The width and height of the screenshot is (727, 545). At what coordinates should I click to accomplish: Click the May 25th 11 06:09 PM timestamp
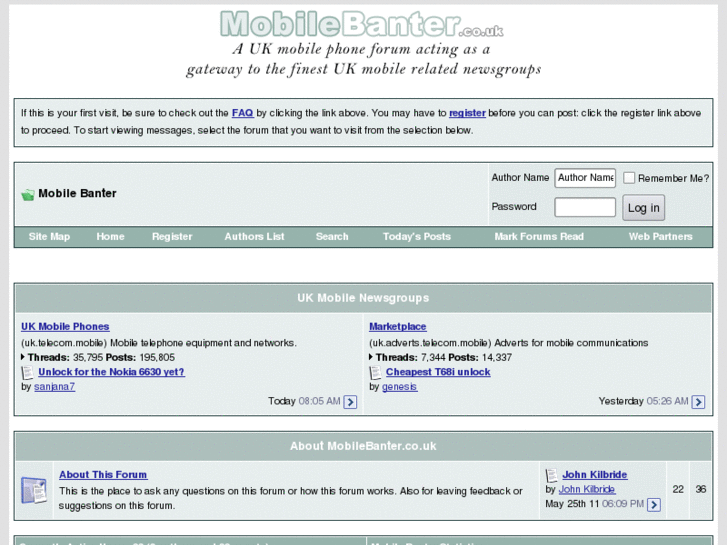(x=594, y=504)
